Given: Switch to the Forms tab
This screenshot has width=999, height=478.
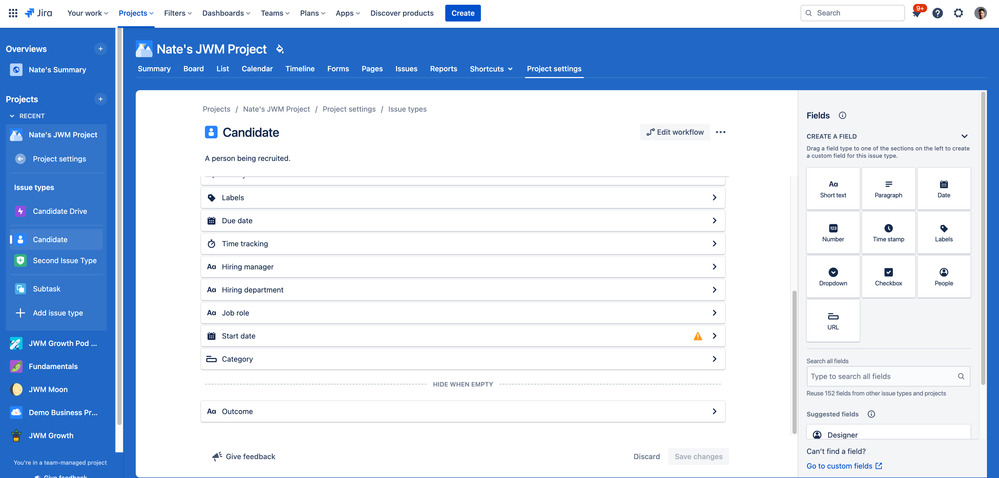Looking at the screenshot, I should [x=338, y=69].
